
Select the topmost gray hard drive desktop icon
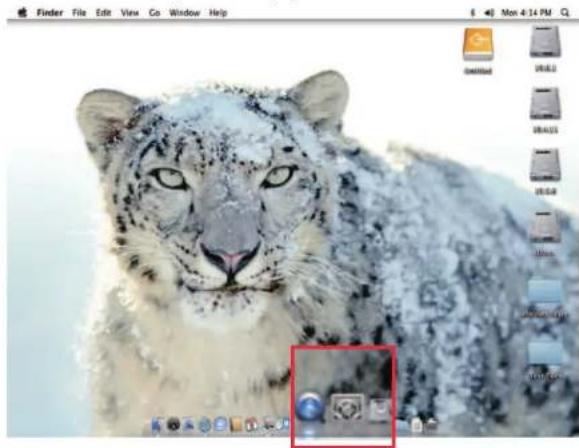point(545,42)
